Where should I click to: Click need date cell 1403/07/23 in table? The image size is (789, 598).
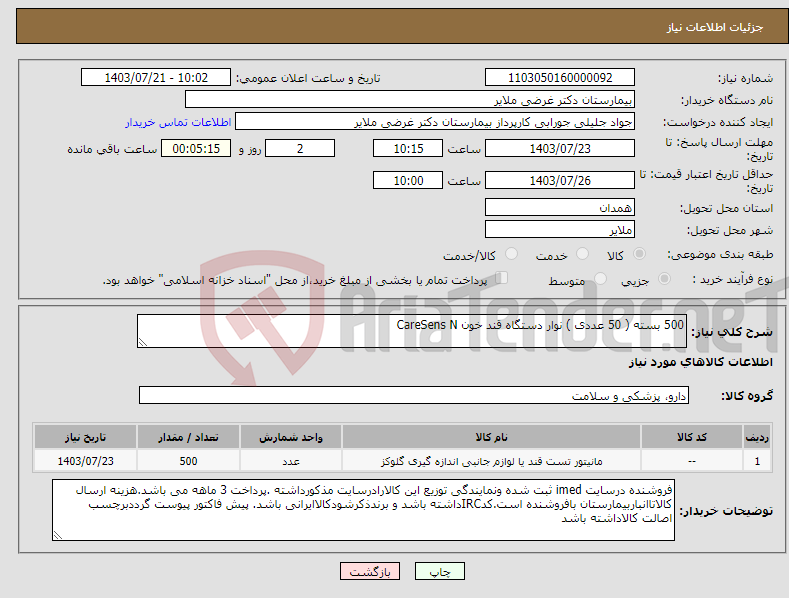86,461
